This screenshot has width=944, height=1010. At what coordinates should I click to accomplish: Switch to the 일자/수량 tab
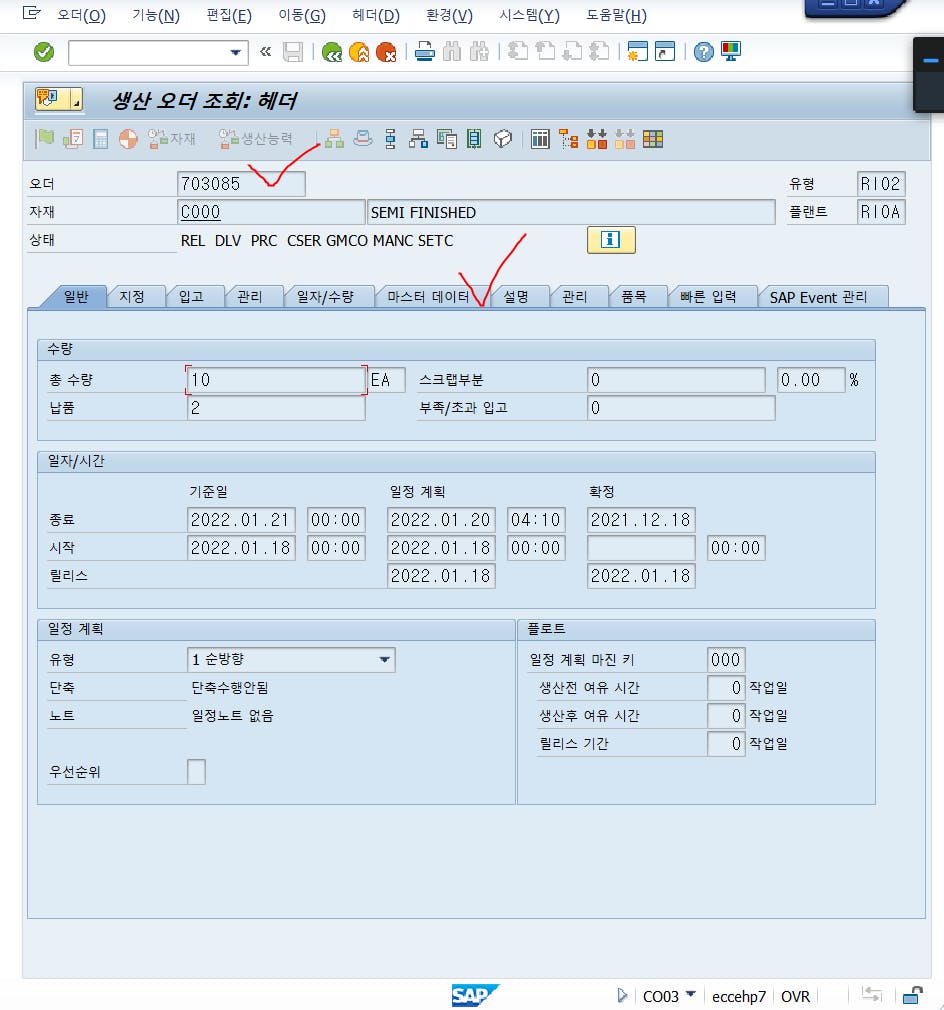(x=325, y=296)
